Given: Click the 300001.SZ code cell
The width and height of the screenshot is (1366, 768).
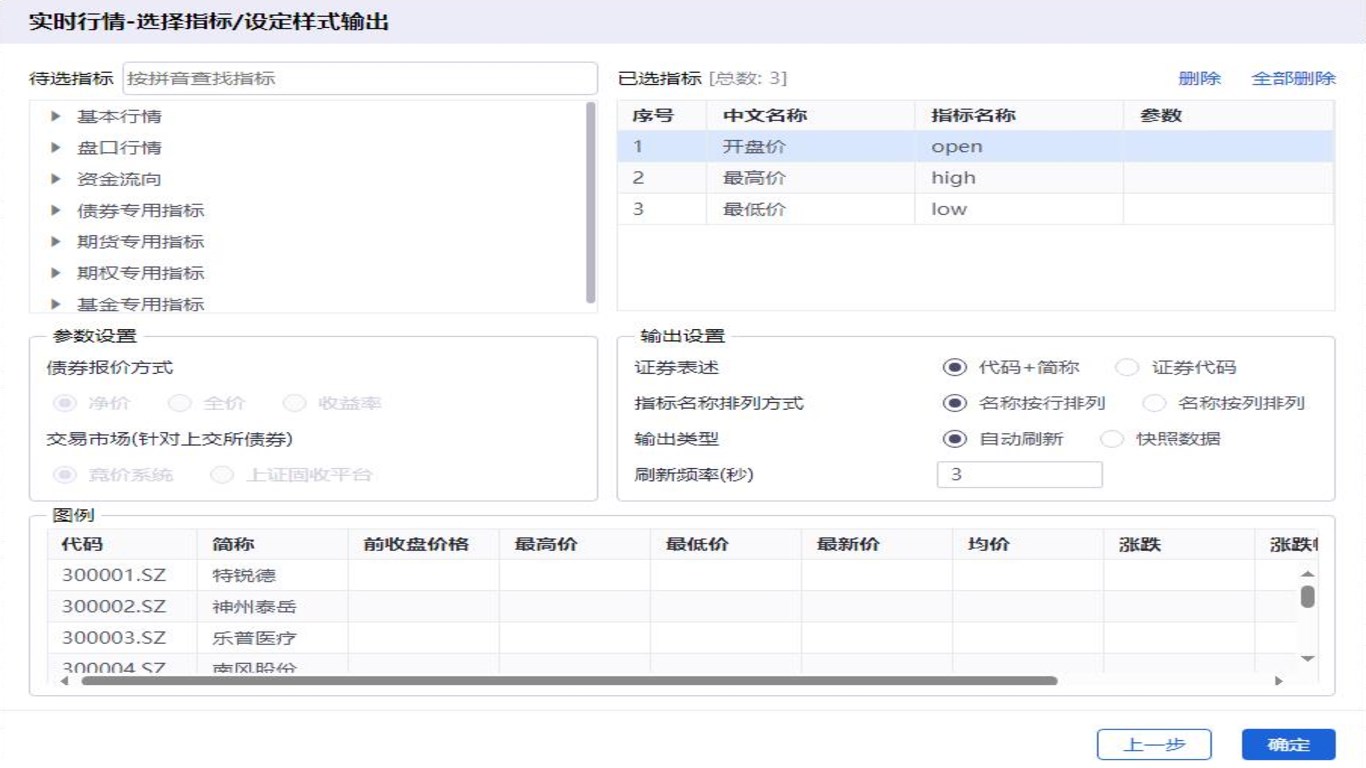Looking at the screenshot, I should pyautogui.click(x=122, y=575).
